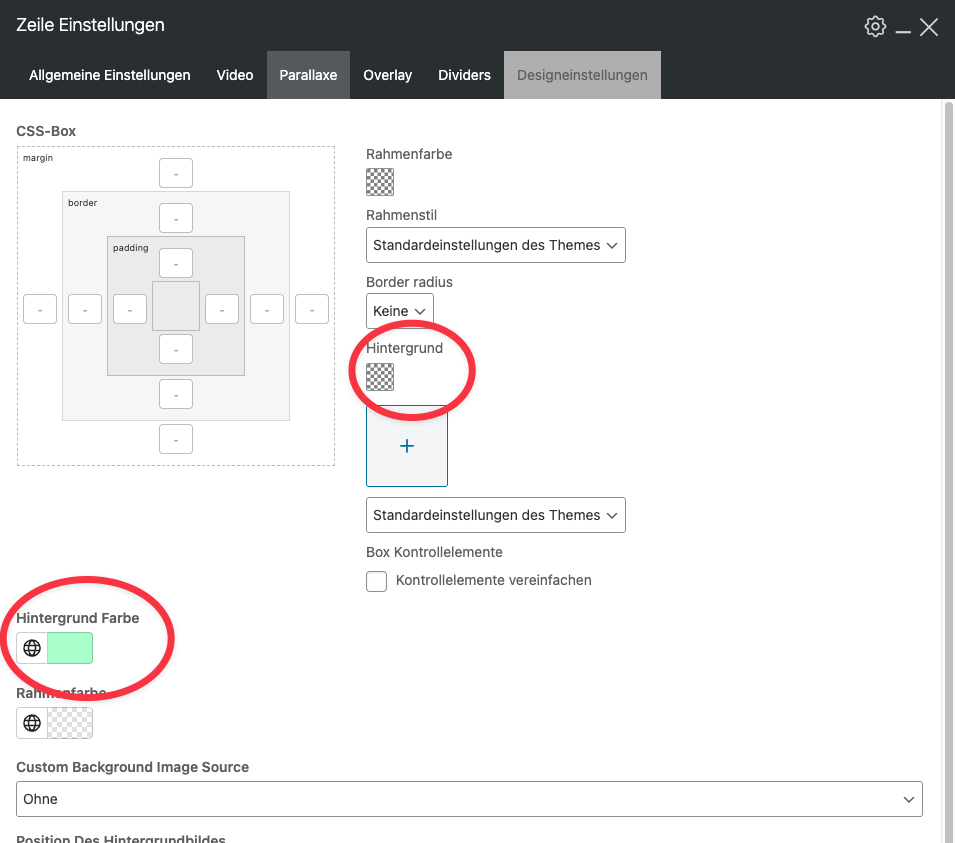
Task: Add background image with plus button
Action: click(x=407, y=446)
